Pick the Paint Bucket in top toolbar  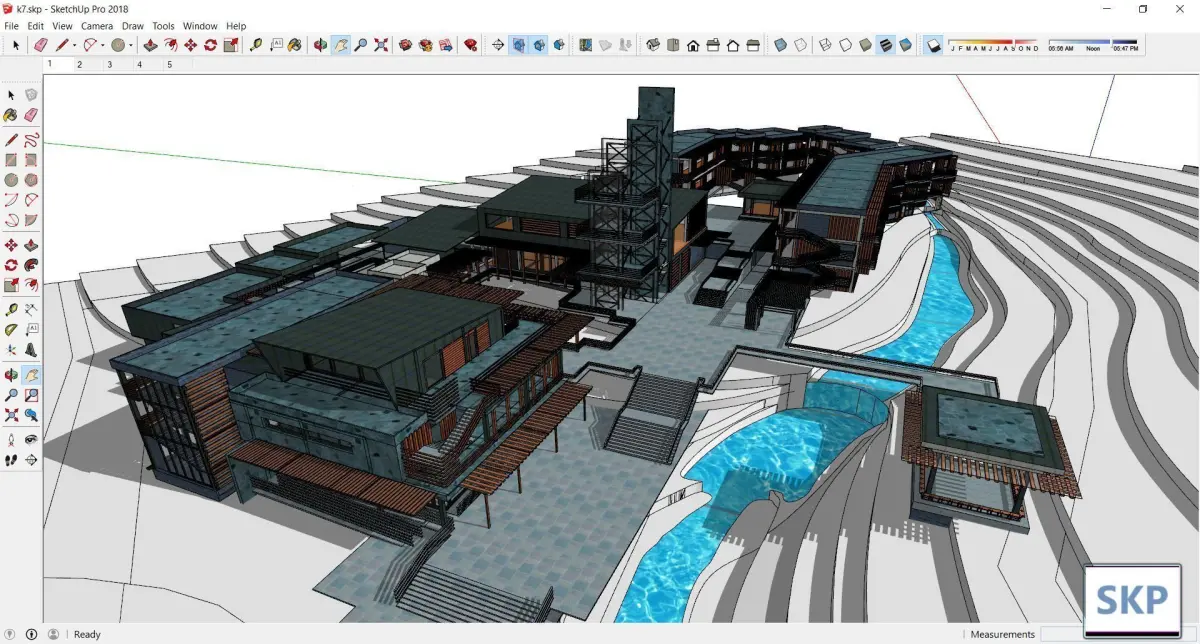coord(295,45)
